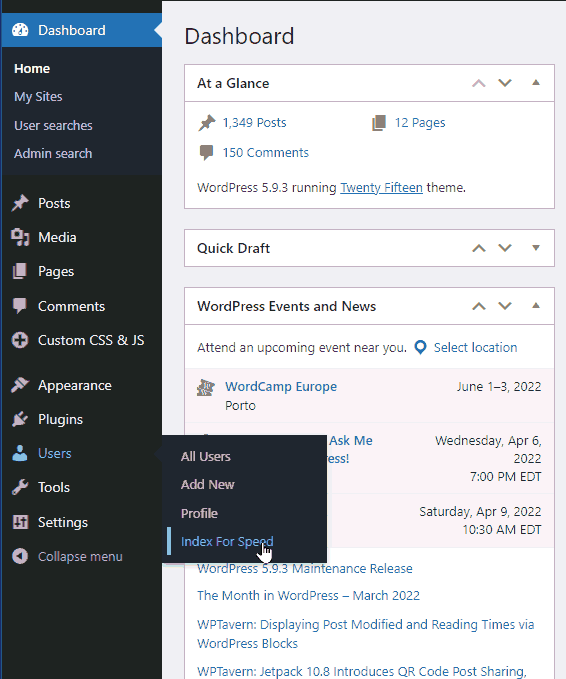Click the pushpin icon beside 1,349 Posts

[x=207, y=123]
